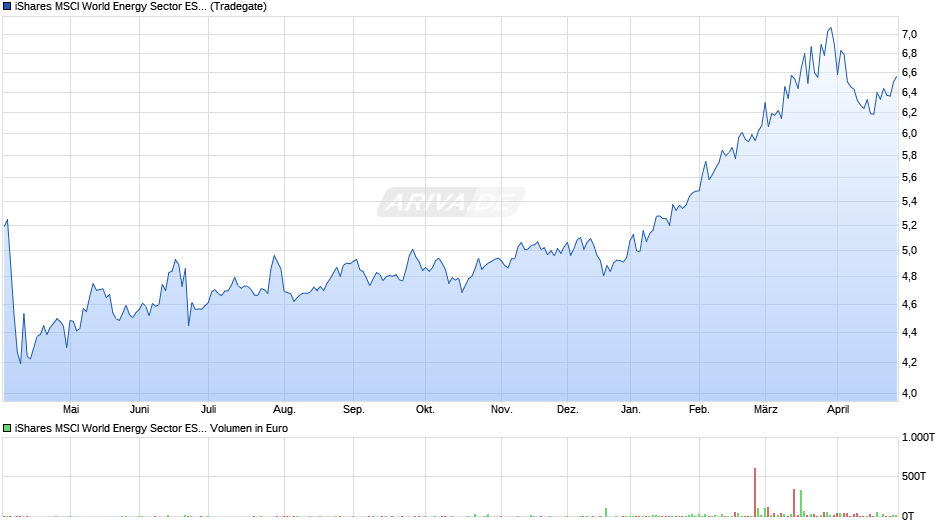Viewport: 940px width, 526px height.
Task: Click the 4,2 price axis value
Action: click(909, 362)
